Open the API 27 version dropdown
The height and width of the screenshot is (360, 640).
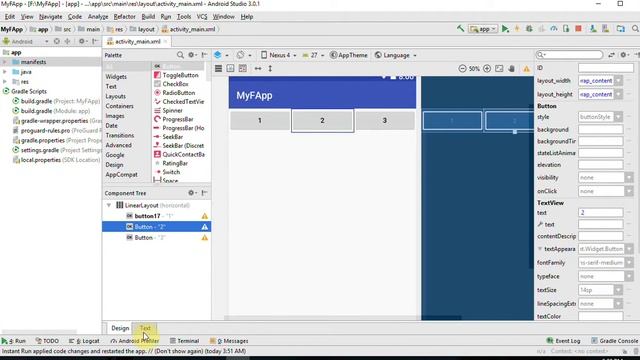pyautogui.click(x=313, y=55)
